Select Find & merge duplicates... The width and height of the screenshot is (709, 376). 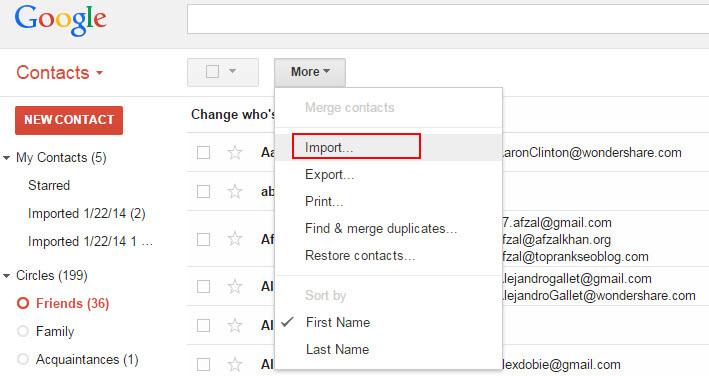coord(381,229)
